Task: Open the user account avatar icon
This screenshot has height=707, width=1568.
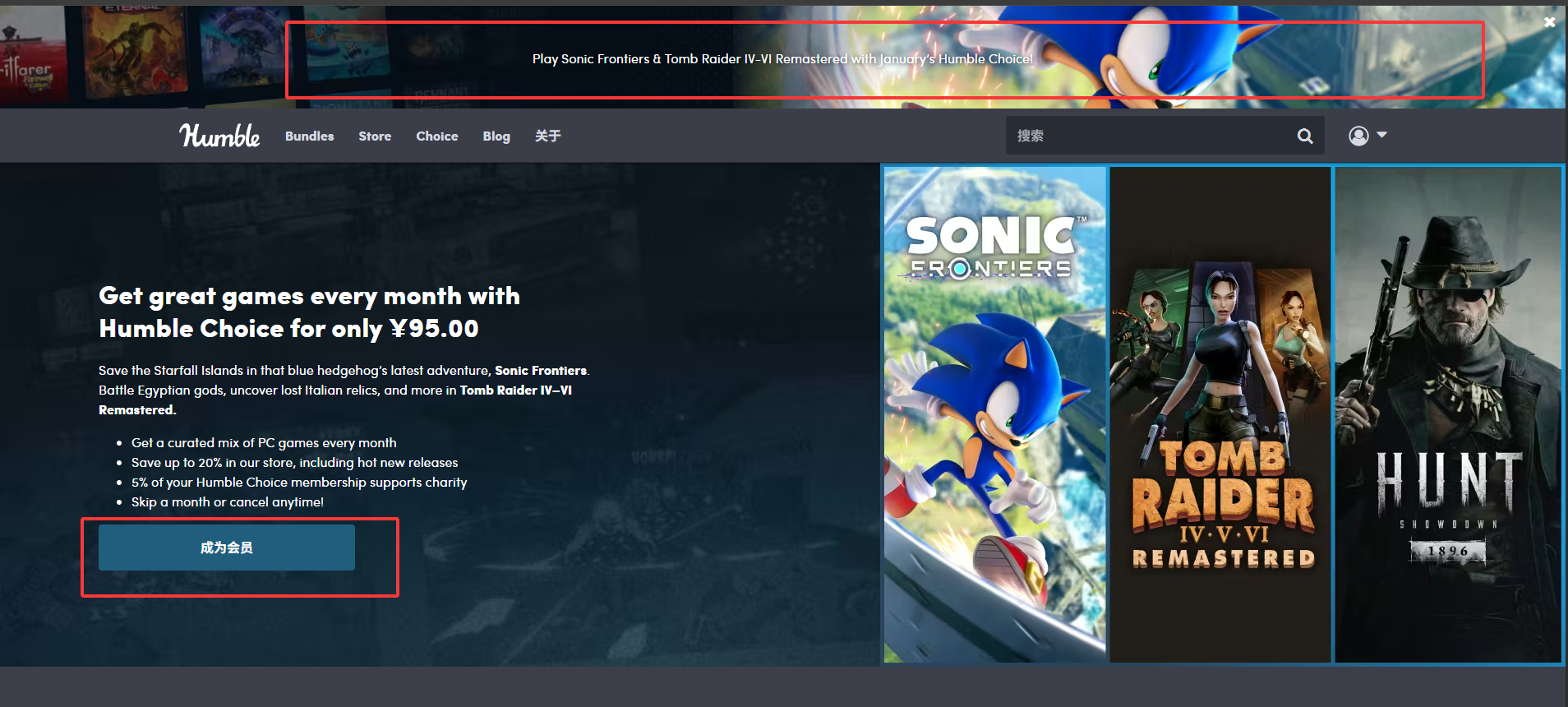Action: (x=1358, y=136)
